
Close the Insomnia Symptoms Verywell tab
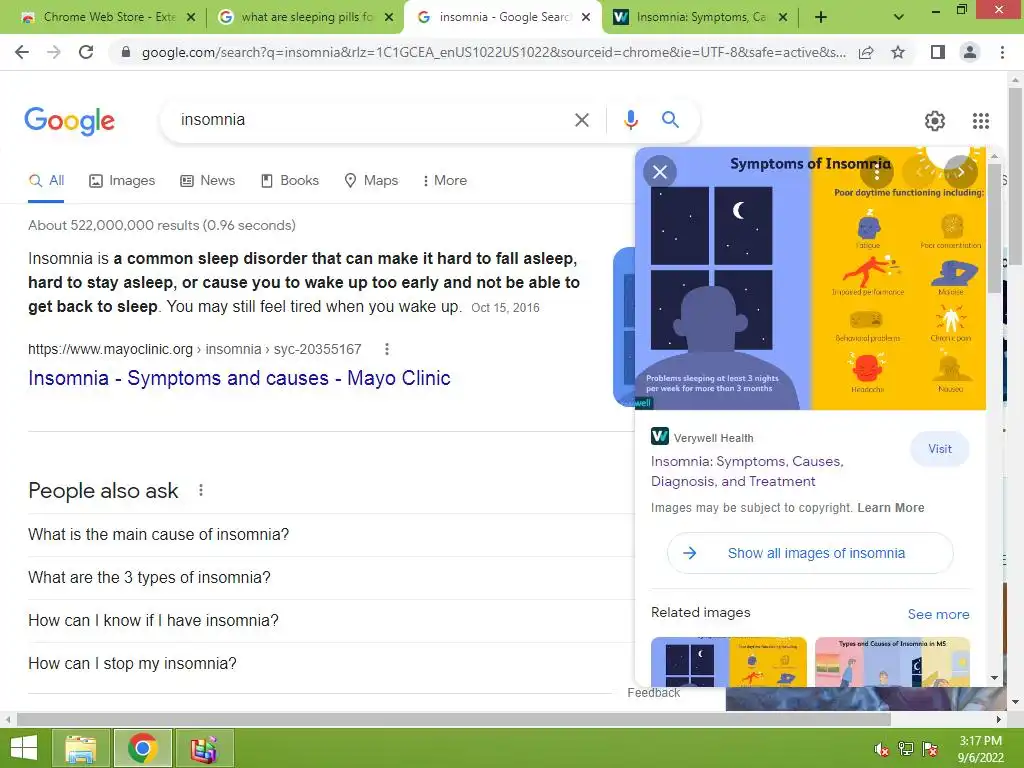783,17
